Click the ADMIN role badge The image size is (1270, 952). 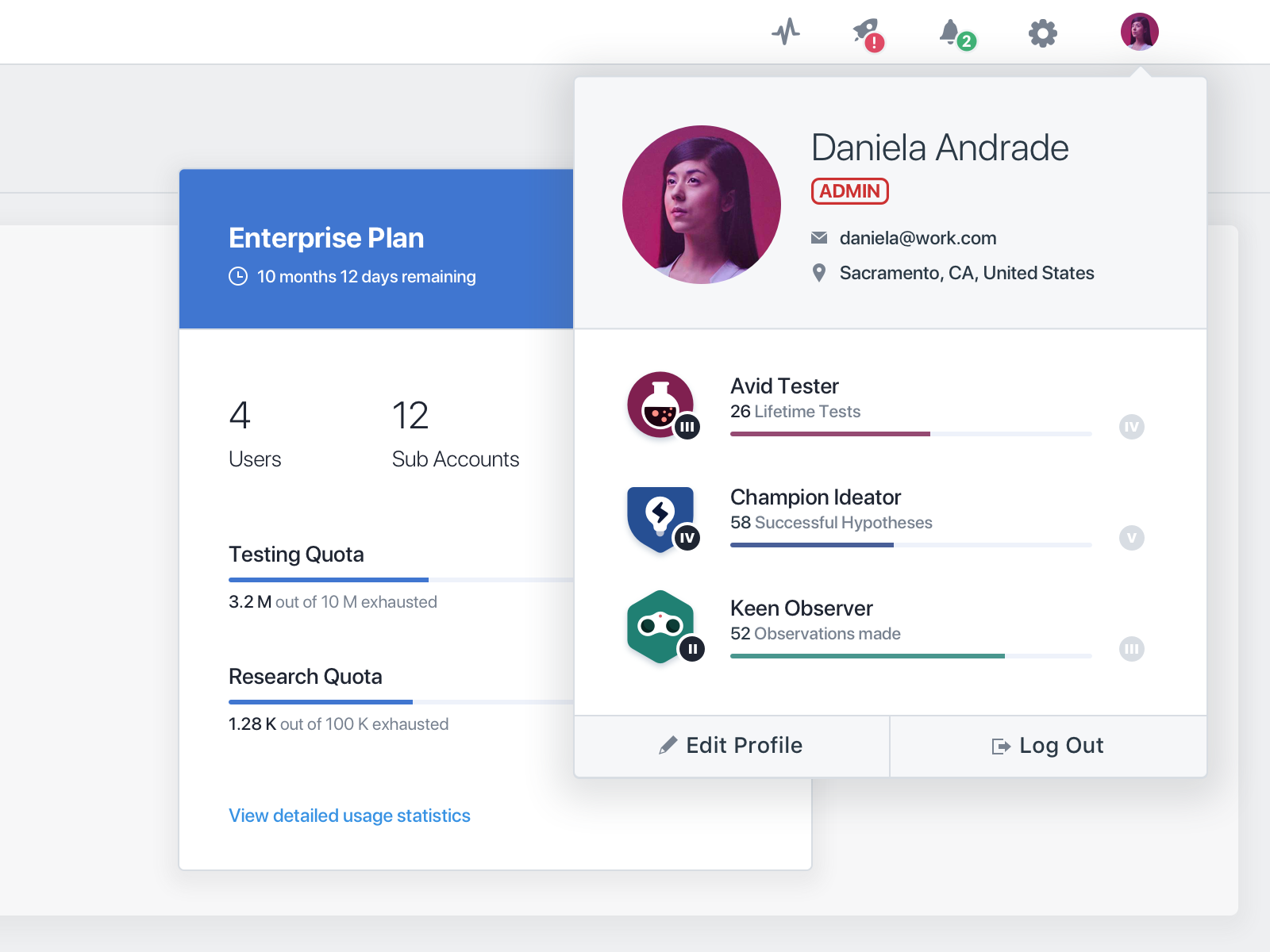click(849, 191)
